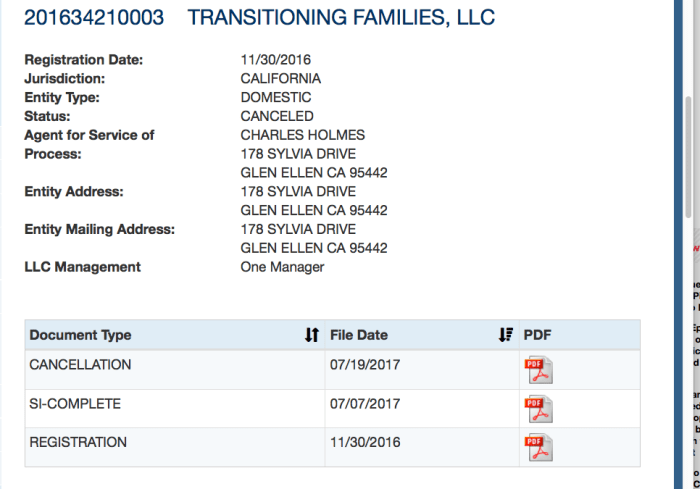Open the CANCELLATION PDF document

coord(539,369)
